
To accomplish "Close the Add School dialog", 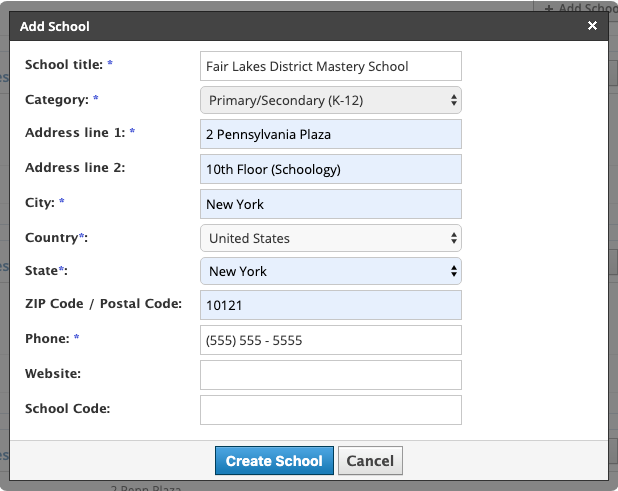I will [x=592, y=26].
